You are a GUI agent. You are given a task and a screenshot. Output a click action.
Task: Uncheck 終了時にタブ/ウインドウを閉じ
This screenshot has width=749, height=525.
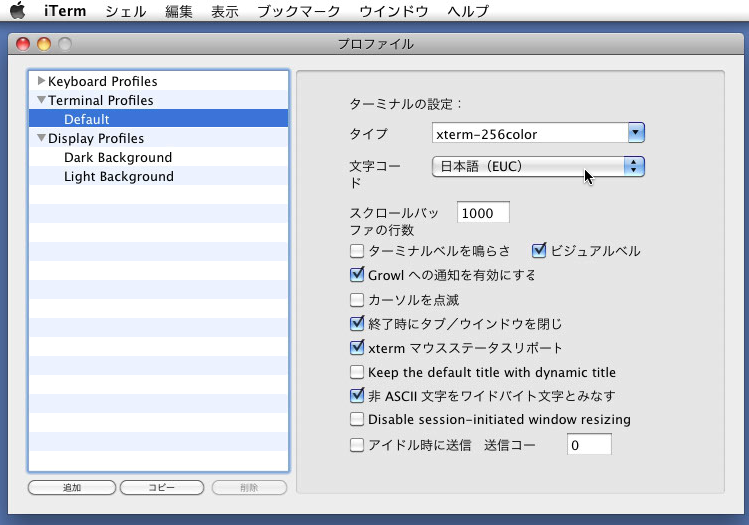click(357, 323)
